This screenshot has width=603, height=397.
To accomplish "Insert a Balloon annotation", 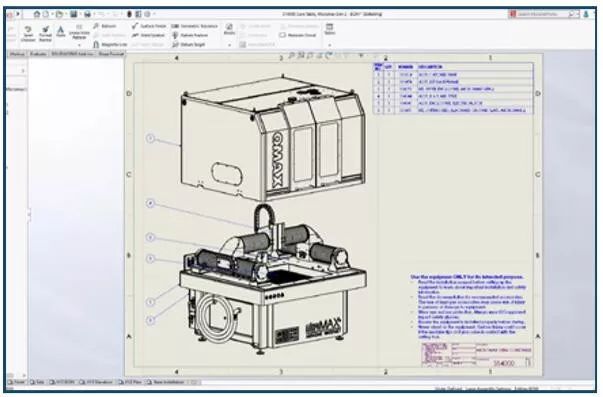I will pos(105,26).
